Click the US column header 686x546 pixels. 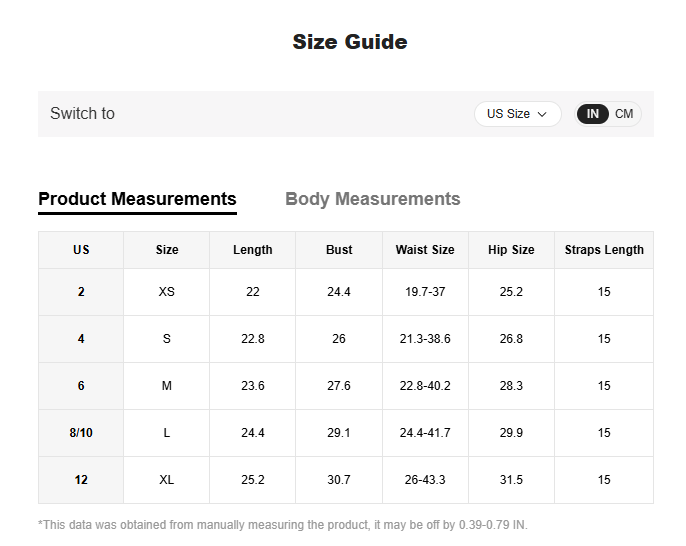pyautogui.click(x=81, y=250)
